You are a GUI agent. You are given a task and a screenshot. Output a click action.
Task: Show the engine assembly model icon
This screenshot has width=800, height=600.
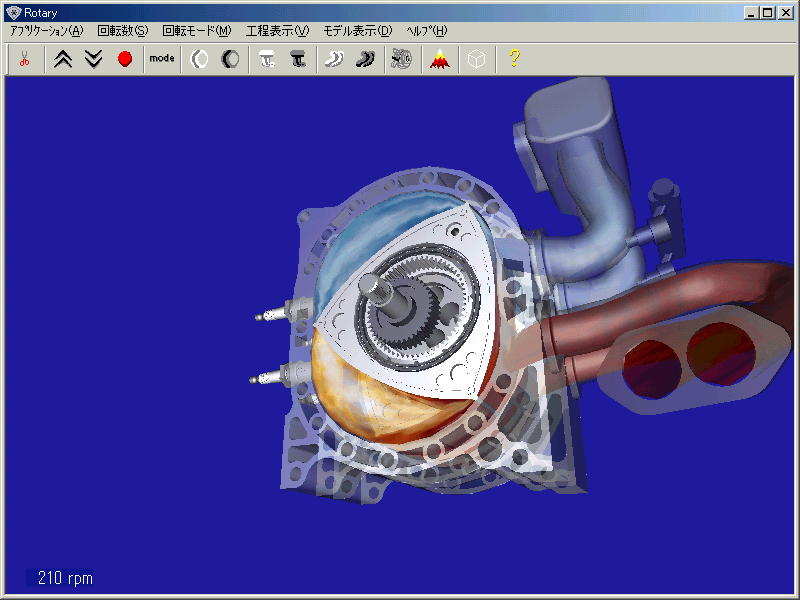point(403,59)
